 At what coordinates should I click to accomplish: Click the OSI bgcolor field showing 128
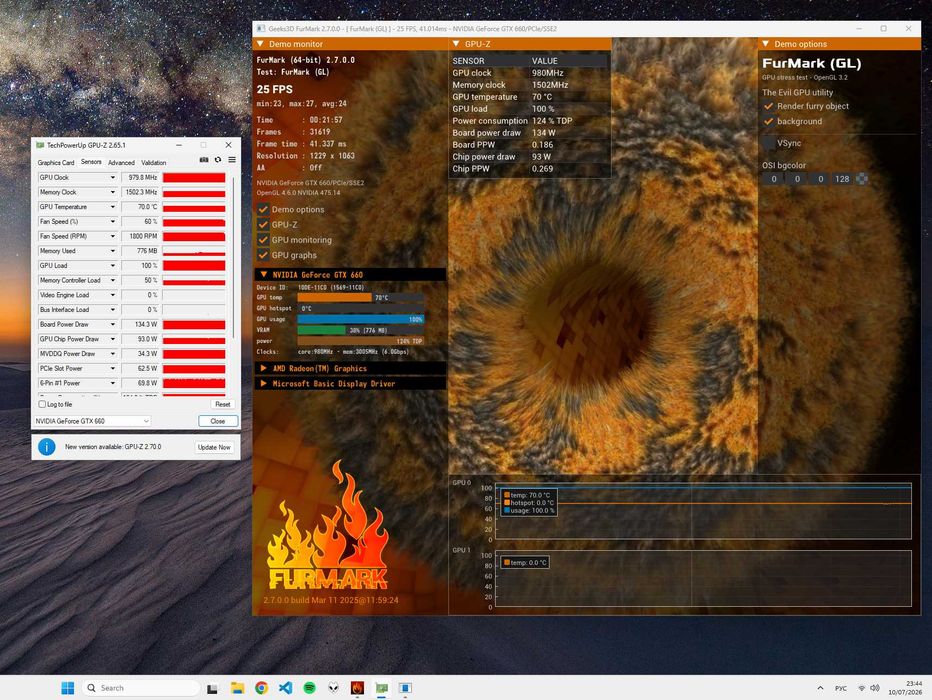coord(842,179)
